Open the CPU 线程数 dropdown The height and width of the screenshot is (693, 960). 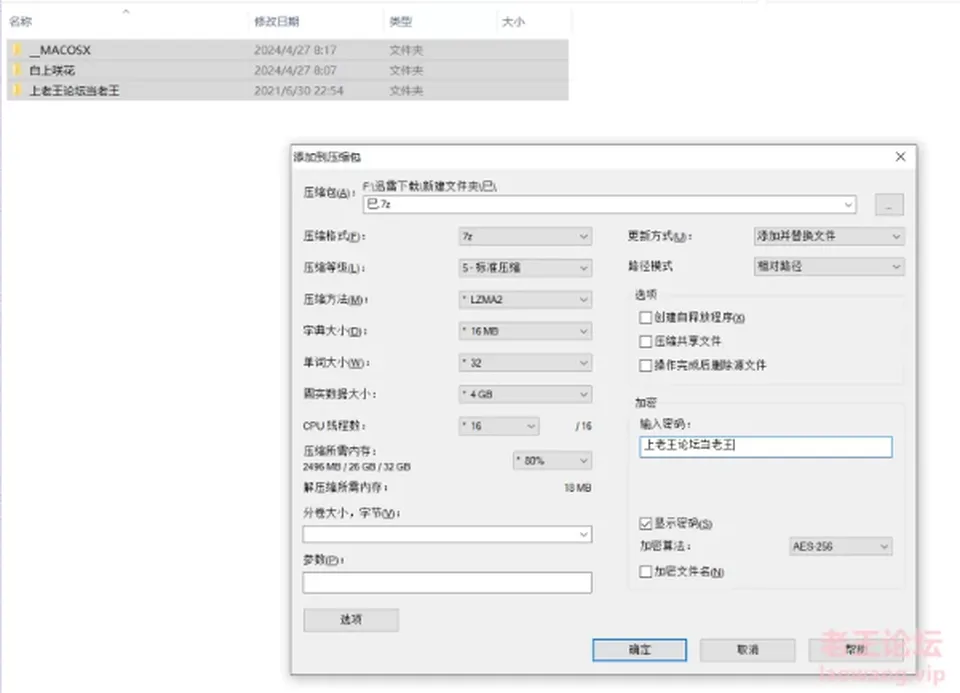pyautogui.click(x=499, y=426)
